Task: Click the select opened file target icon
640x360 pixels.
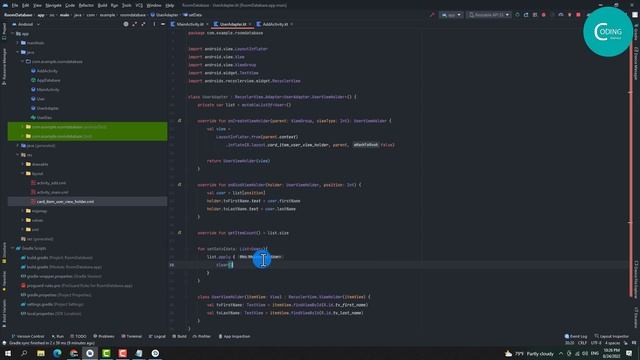Action: pos(126,24)
